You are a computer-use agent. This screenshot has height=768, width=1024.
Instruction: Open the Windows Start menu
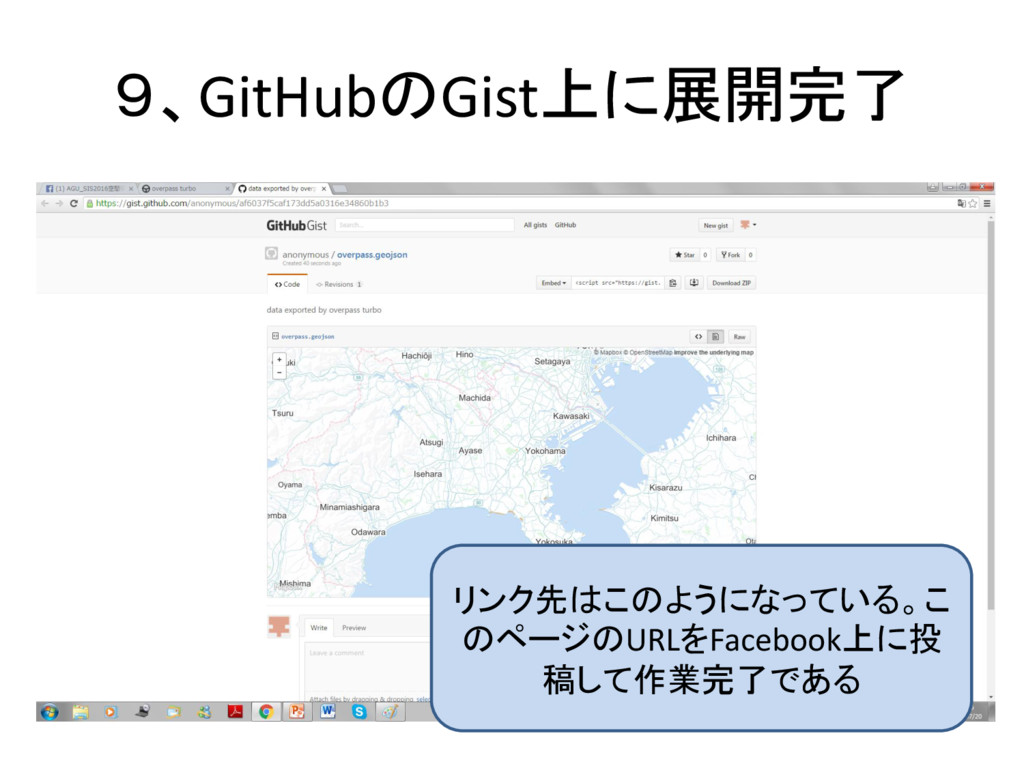point(50,712)
